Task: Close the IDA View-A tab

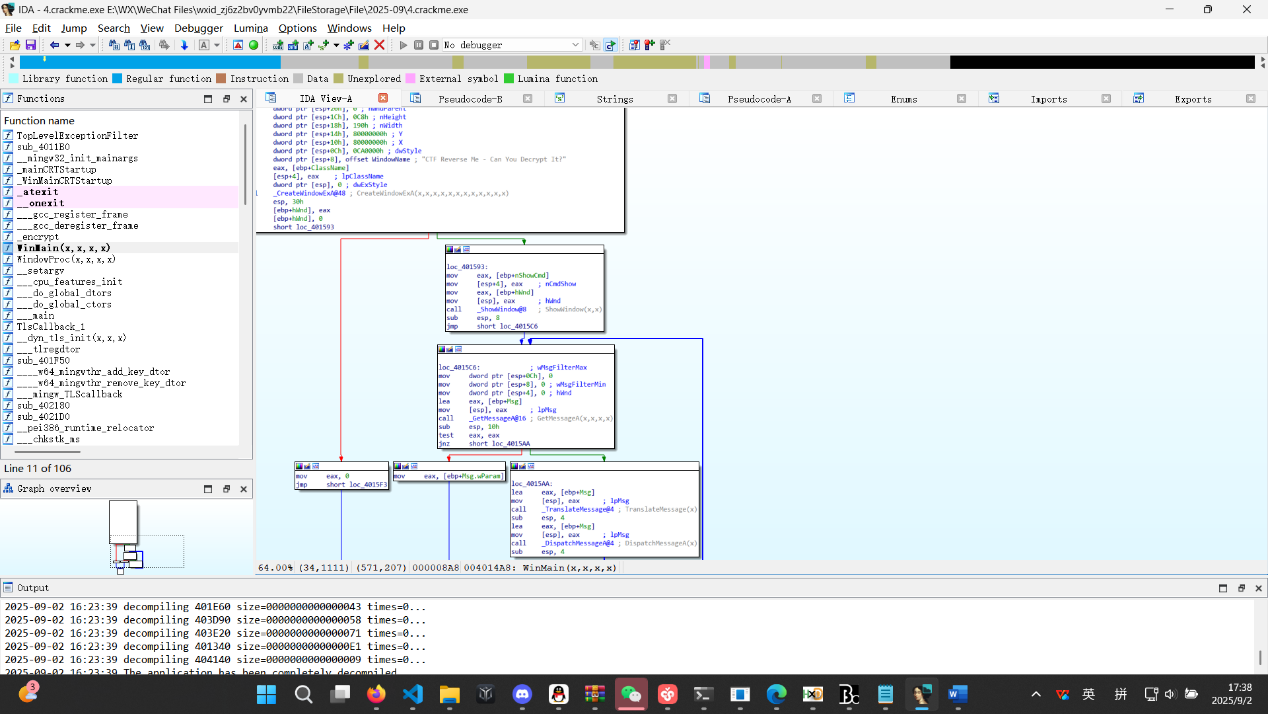Action: 382,98
